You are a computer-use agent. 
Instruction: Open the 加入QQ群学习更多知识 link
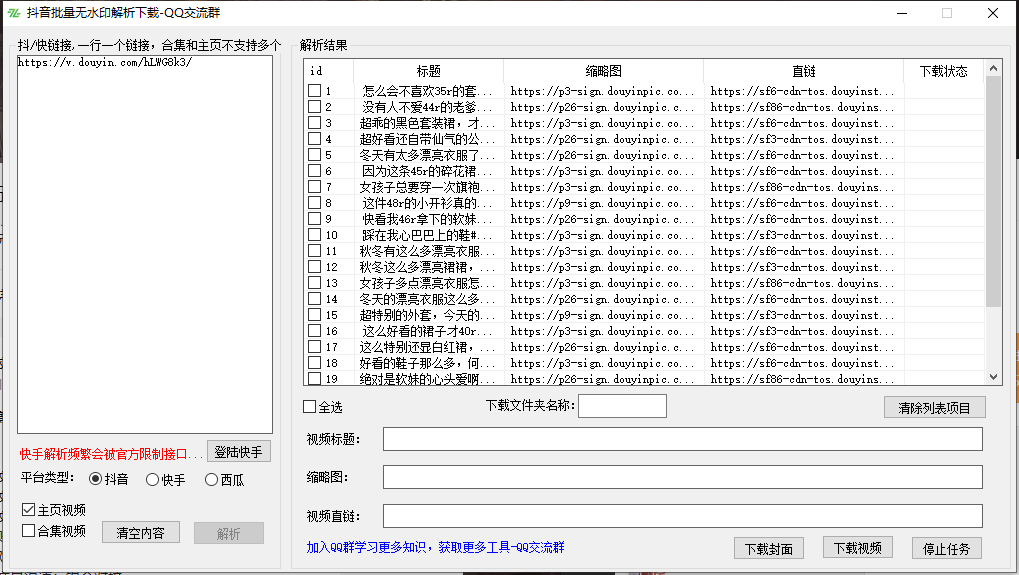click(x=435, y=547)
